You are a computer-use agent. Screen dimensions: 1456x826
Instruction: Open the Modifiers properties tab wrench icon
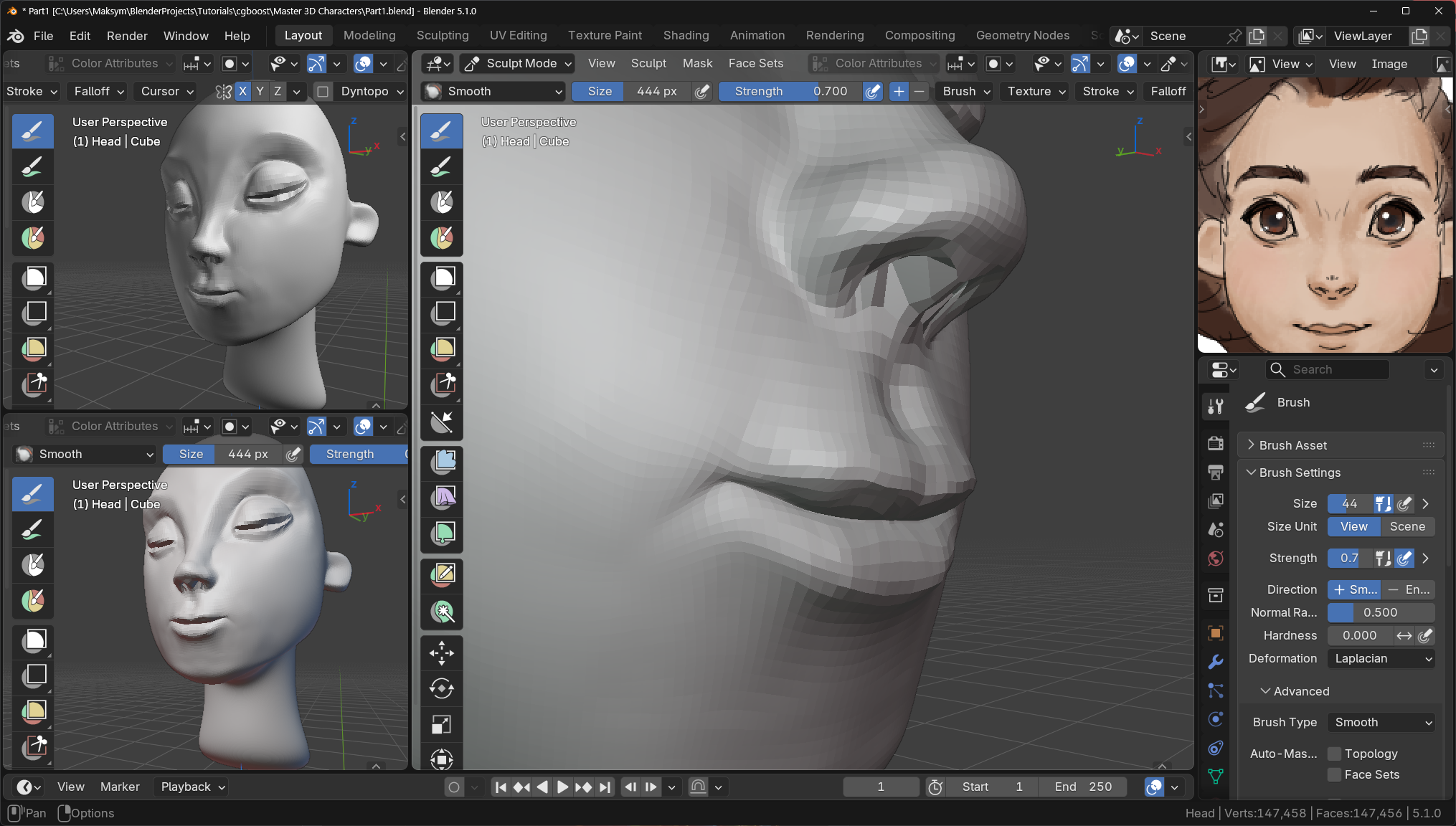pyautogui.click(x=1216, y=662)
